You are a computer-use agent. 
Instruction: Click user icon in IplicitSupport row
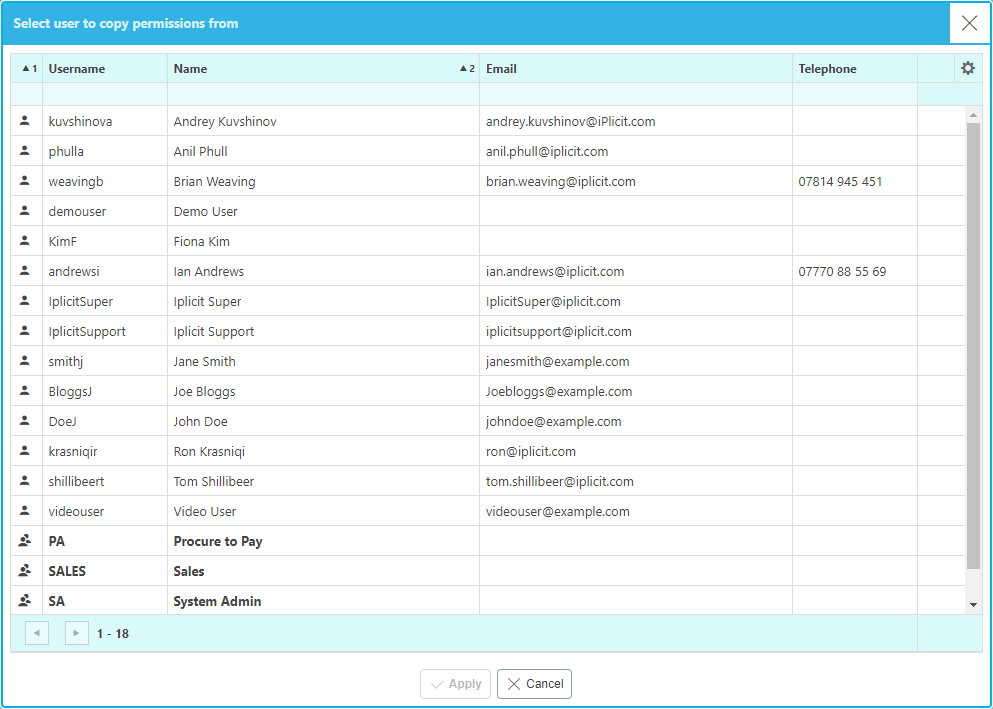click(x=25, y=330)
